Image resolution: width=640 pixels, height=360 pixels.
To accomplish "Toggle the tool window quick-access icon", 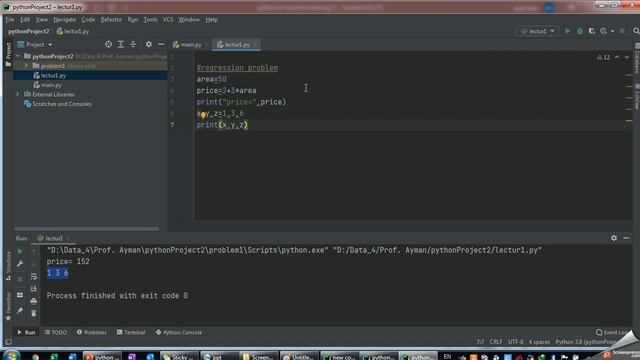I will (8, 342).
